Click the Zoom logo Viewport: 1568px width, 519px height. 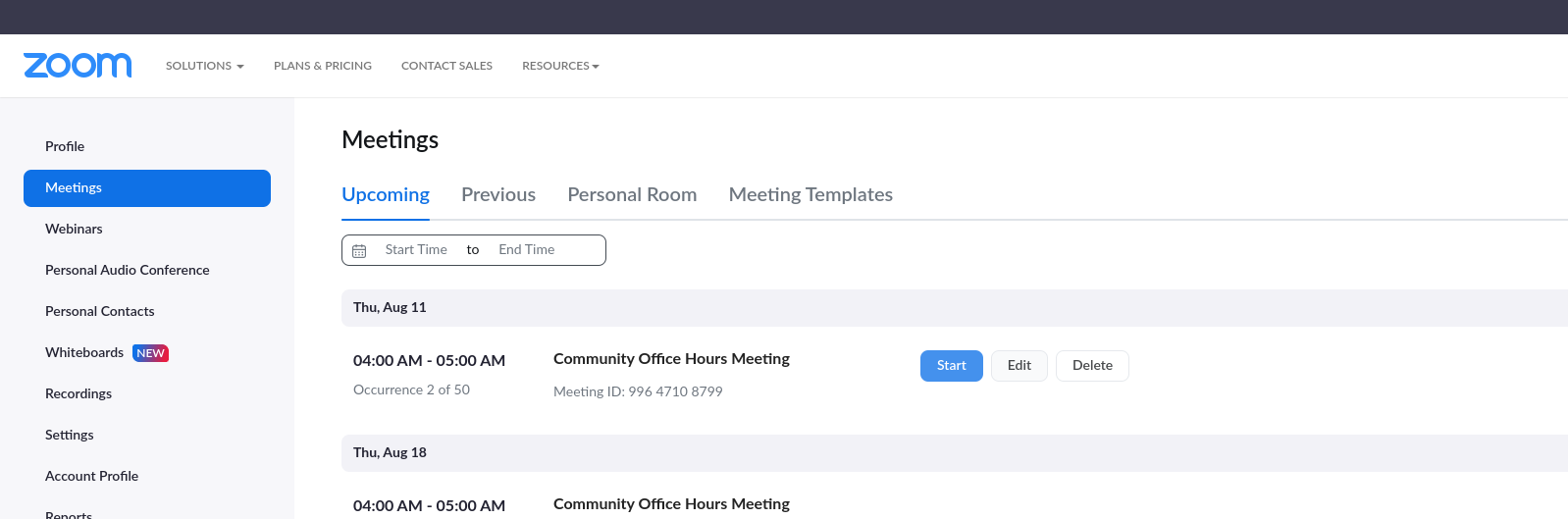78,66
